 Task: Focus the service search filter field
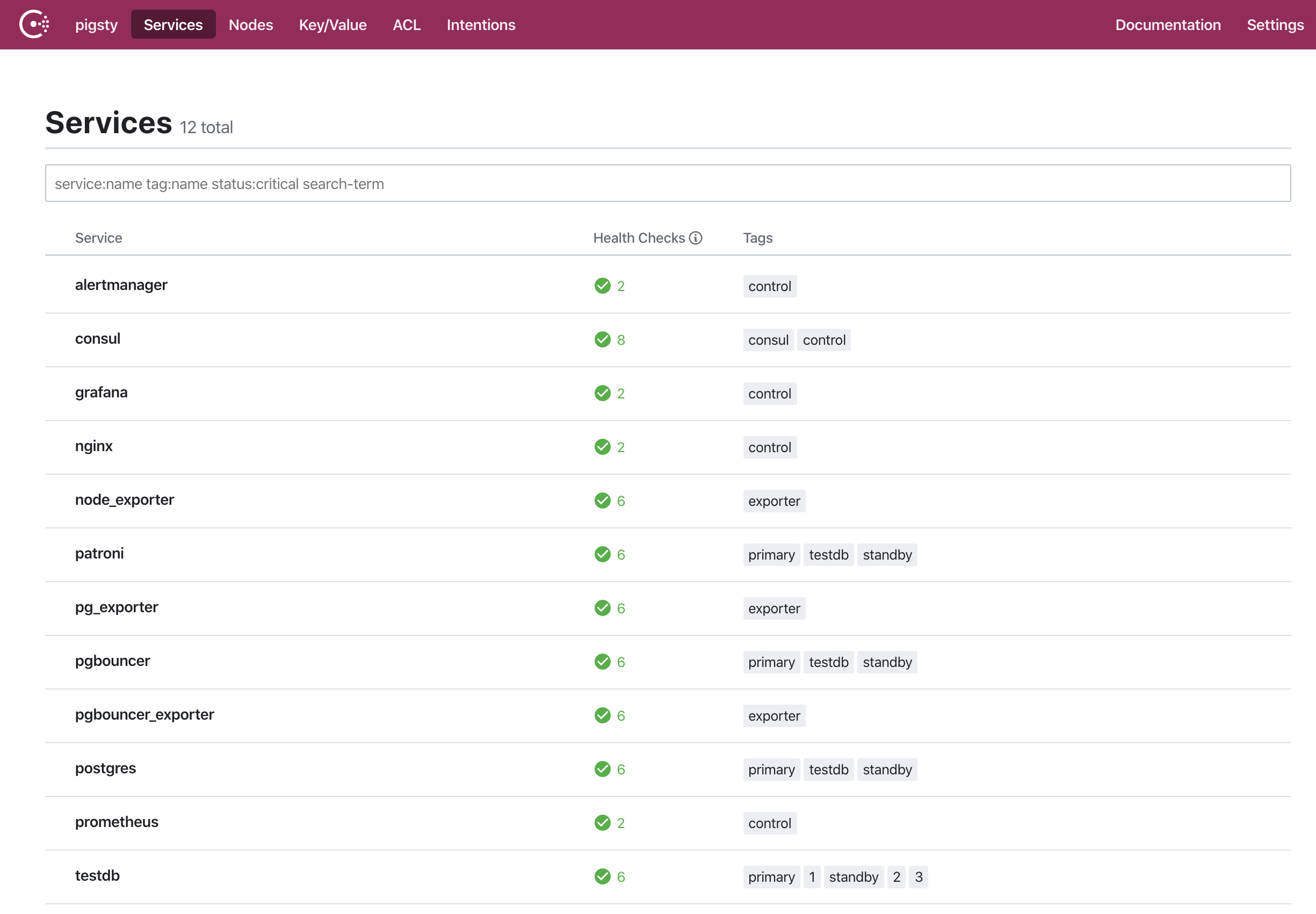(x=667, y=183)
